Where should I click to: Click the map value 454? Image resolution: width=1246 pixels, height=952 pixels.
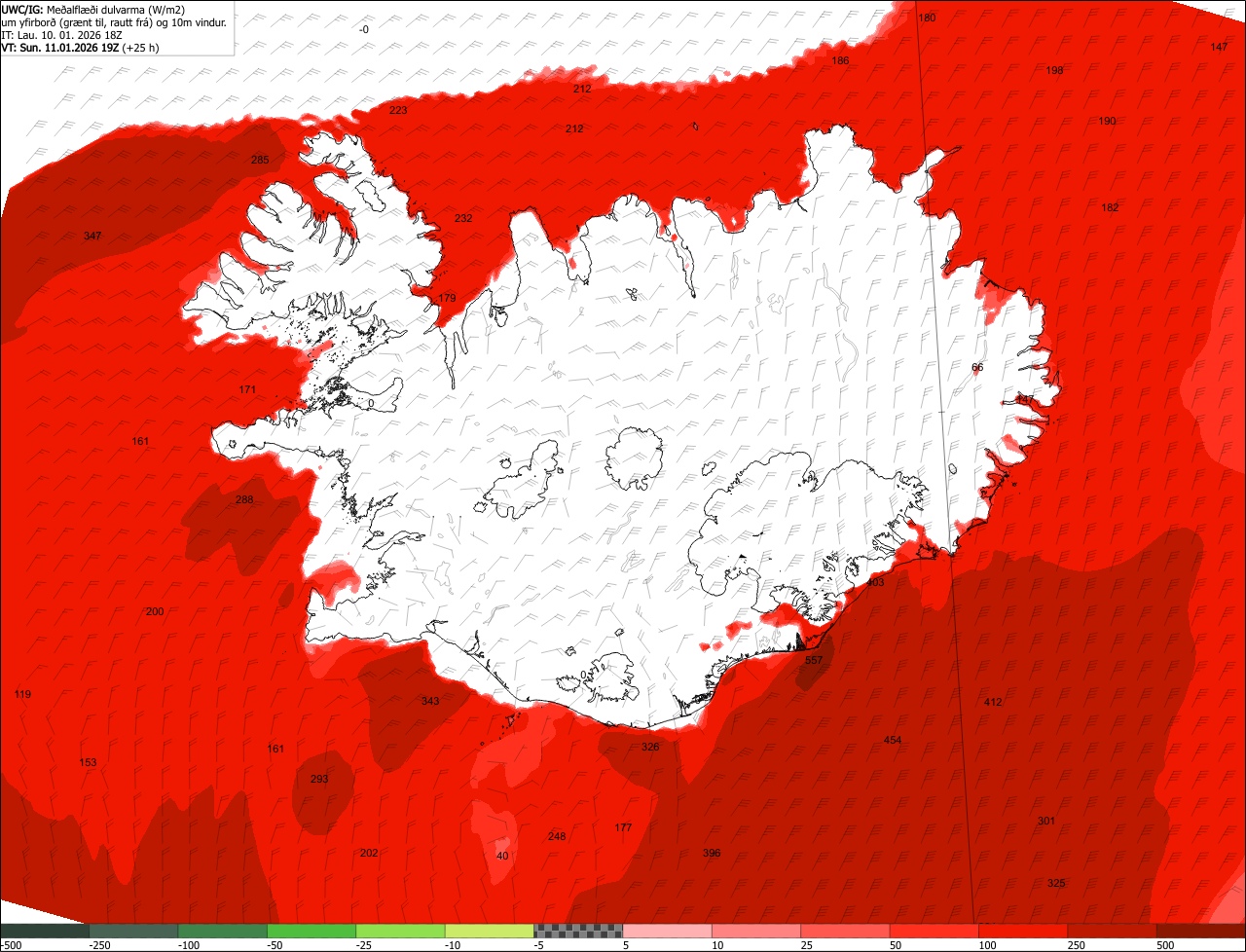tap(893, 740)
